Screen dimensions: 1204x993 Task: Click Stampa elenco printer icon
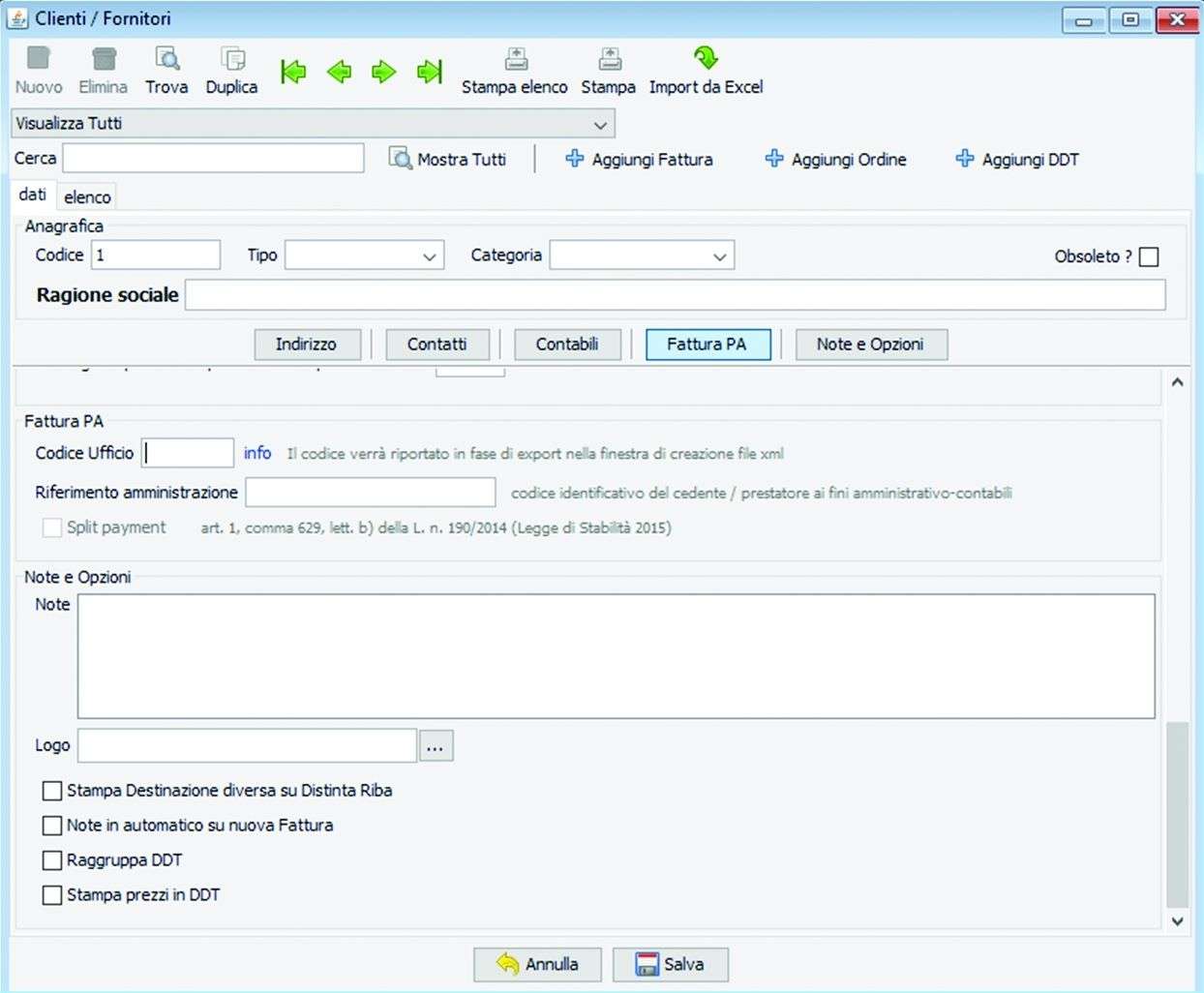[x=515, y=60]
